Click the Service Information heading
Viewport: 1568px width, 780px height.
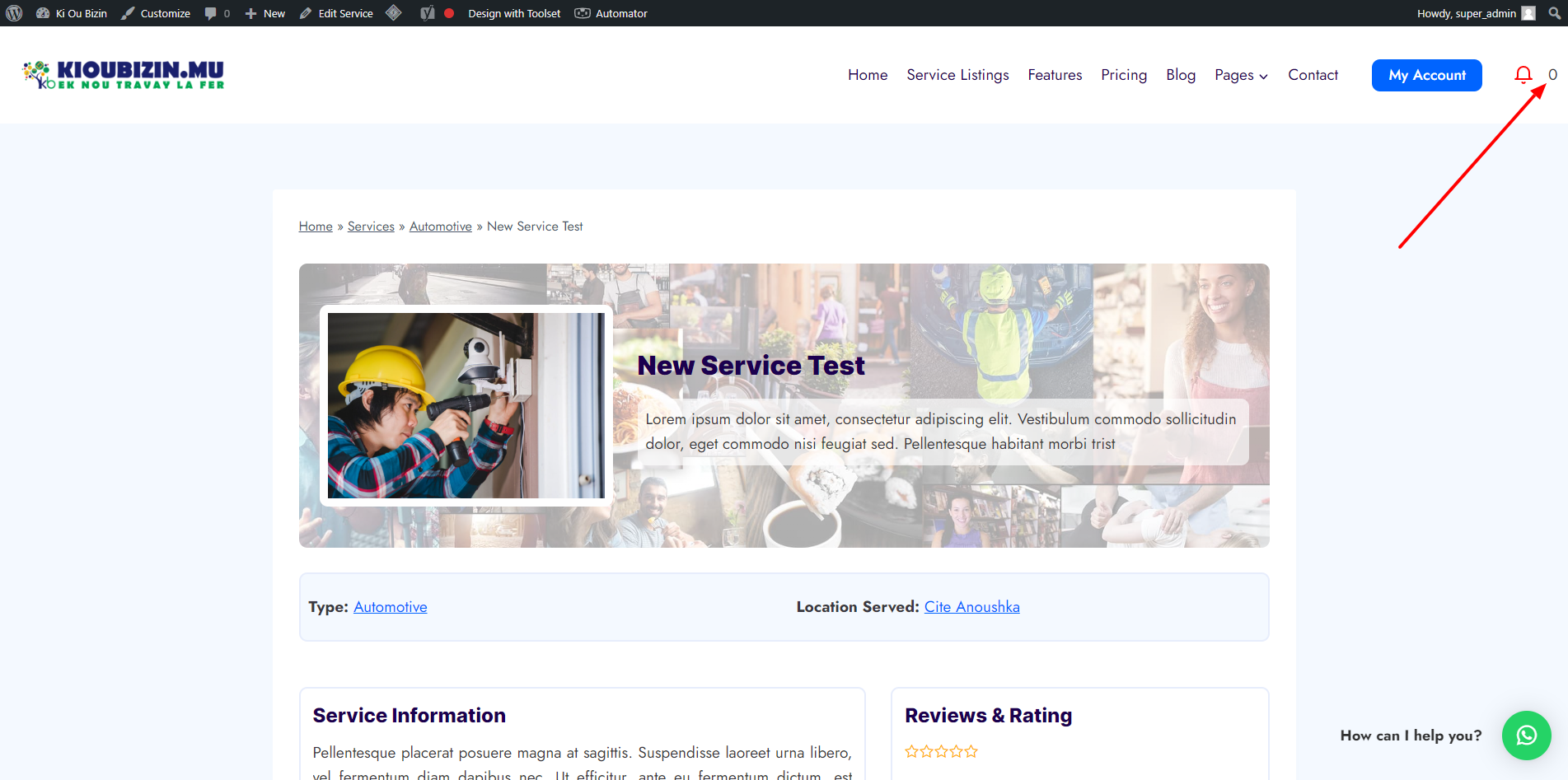[x=410, y=716]
